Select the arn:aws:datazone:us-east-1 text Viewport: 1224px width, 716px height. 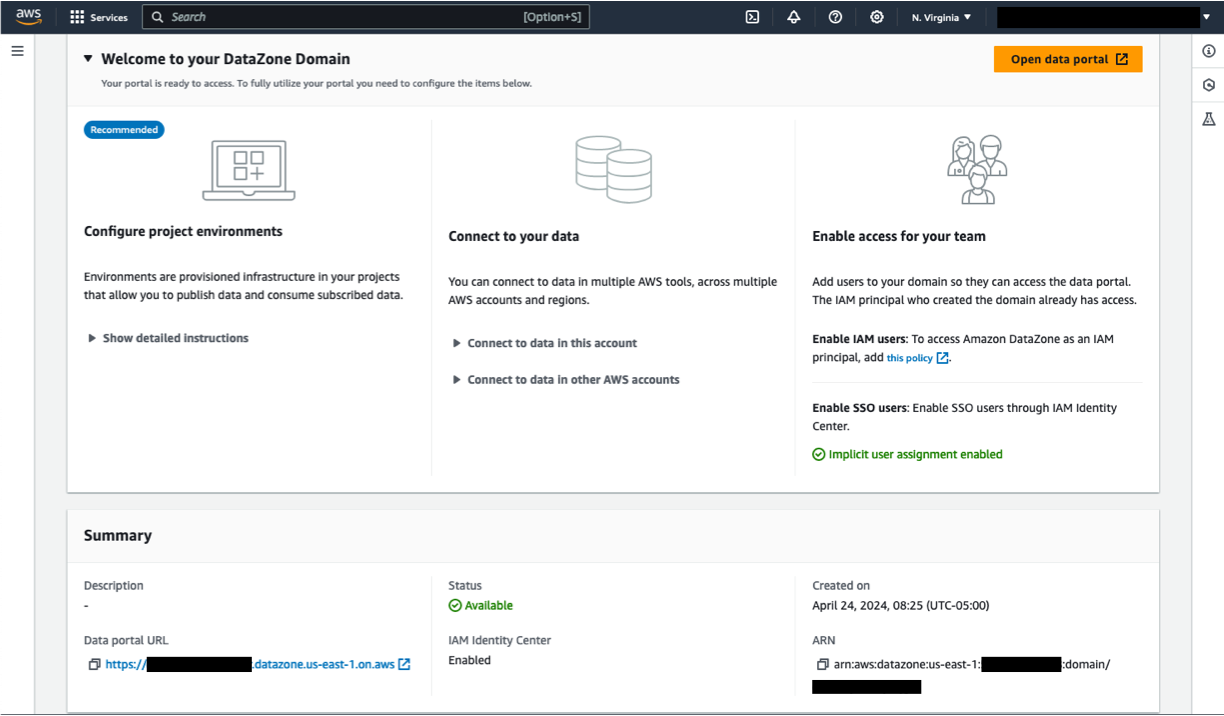pos(907,664)
